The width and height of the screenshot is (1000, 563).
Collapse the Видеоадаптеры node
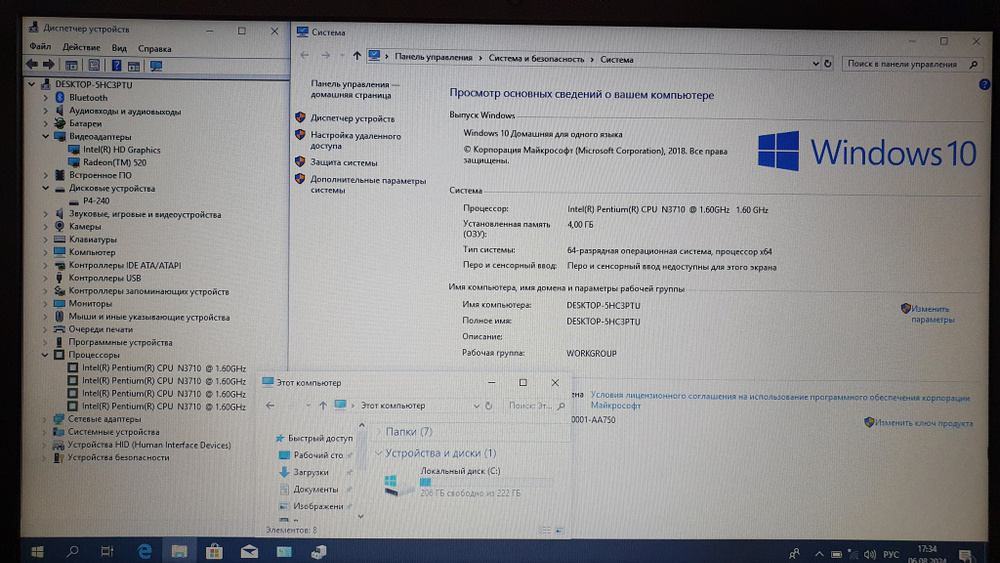click(45, 136)
